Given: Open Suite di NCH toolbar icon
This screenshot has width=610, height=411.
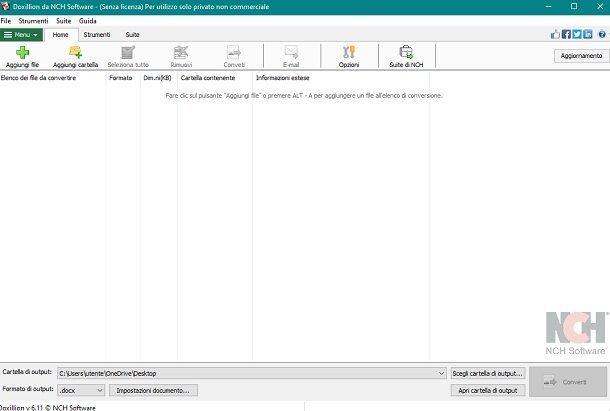Looking at the screenshot, I should tap(406, 52).
